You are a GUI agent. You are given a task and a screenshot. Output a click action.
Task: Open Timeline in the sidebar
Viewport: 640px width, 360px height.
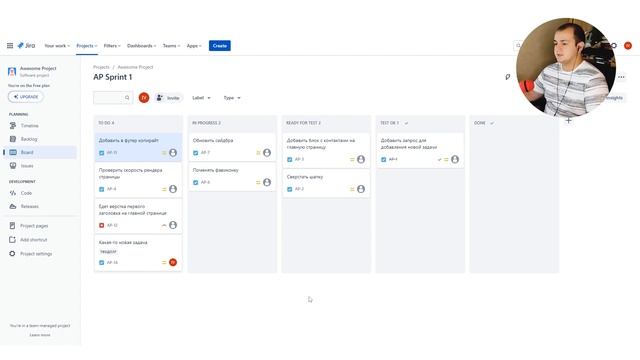(40, 126)
